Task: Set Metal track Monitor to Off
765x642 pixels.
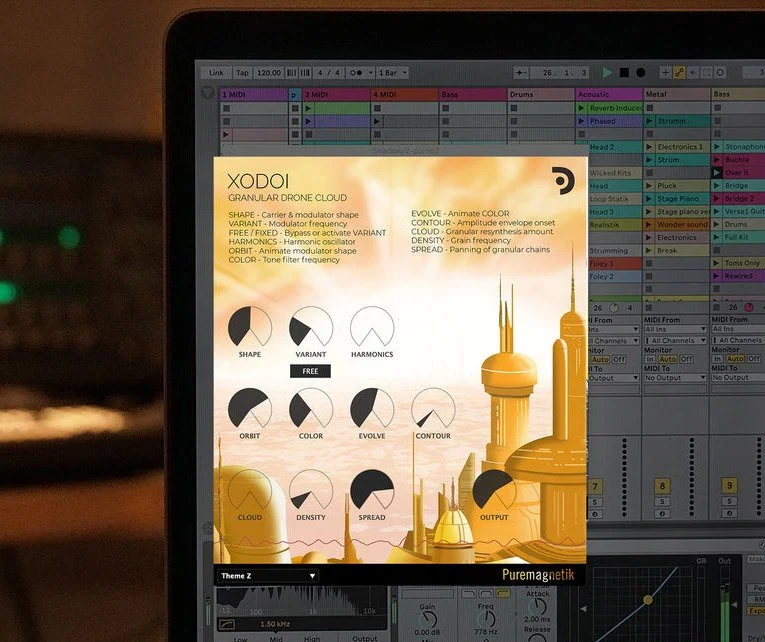Action: coord(687,359)
